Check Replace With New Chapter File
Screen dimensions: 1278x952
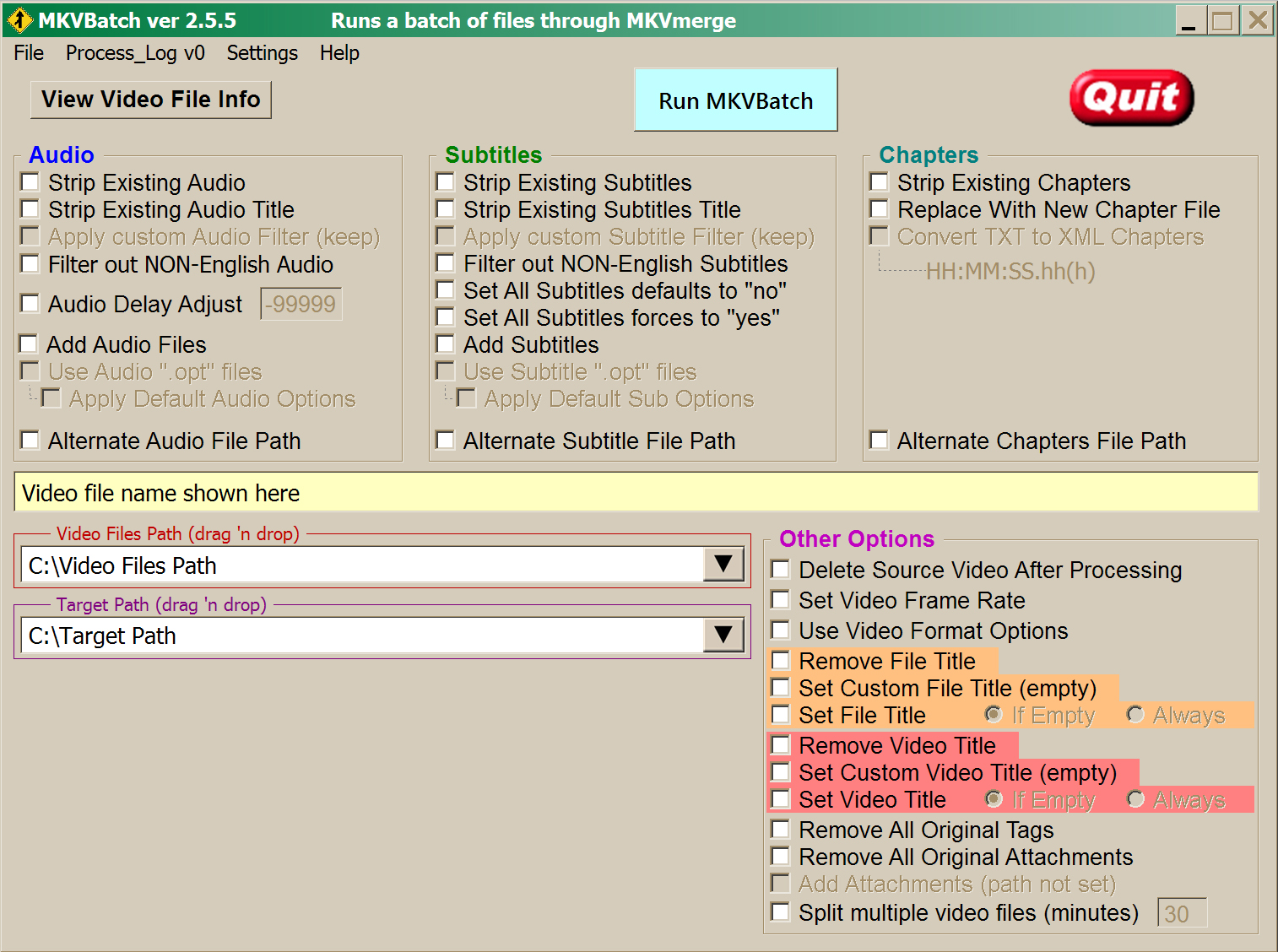tap(880, 209)
